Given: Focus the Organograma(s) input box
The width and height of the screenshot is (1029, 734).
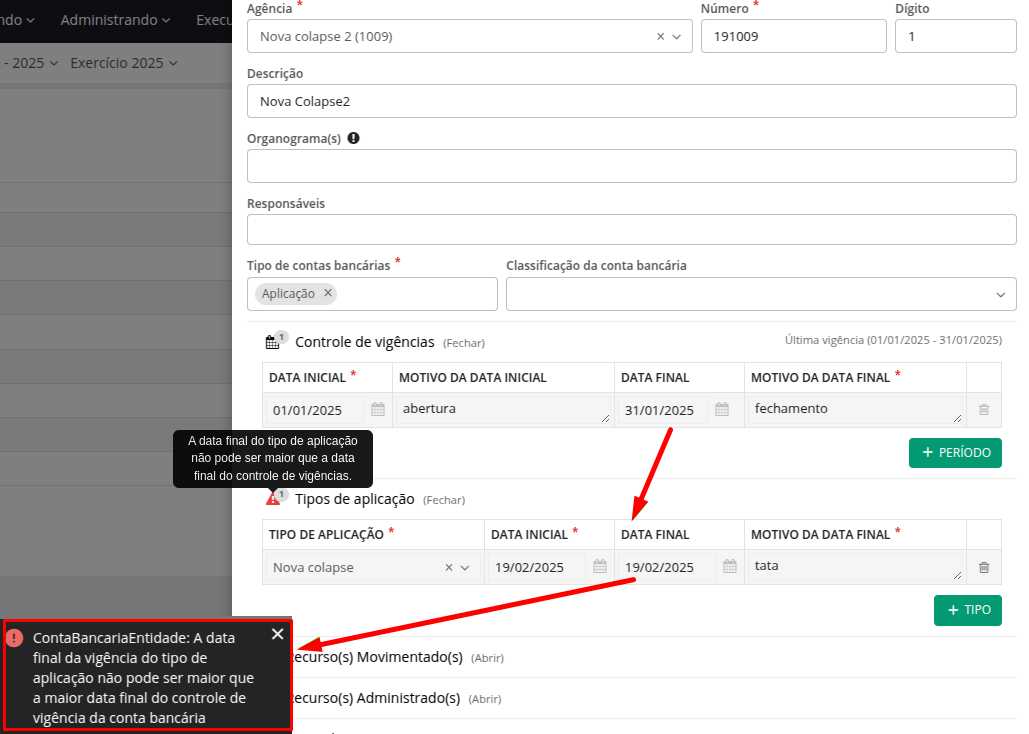Looking at the screenshot, I should tap(631, 166).
